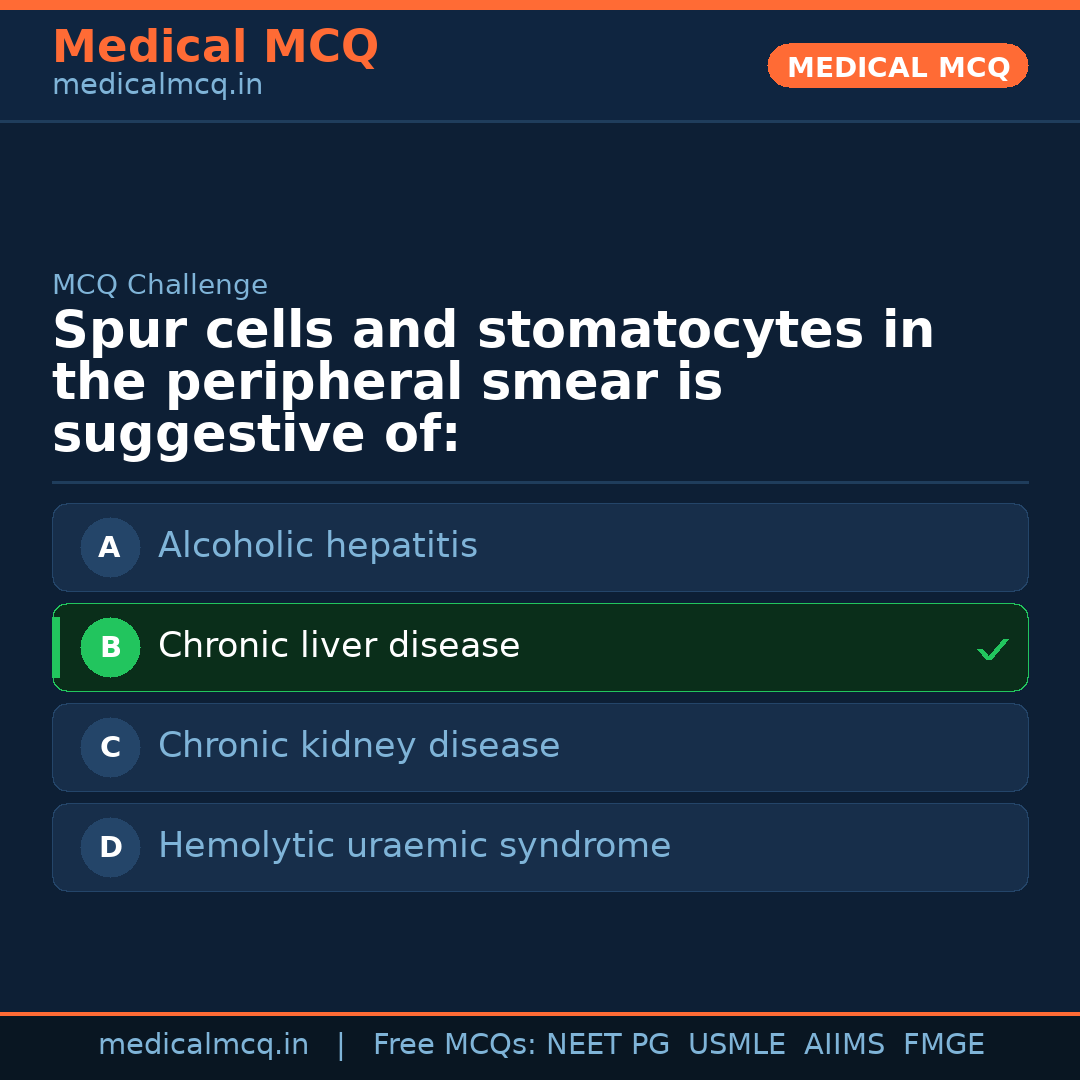Click the MCQ Challenge label

160,285
